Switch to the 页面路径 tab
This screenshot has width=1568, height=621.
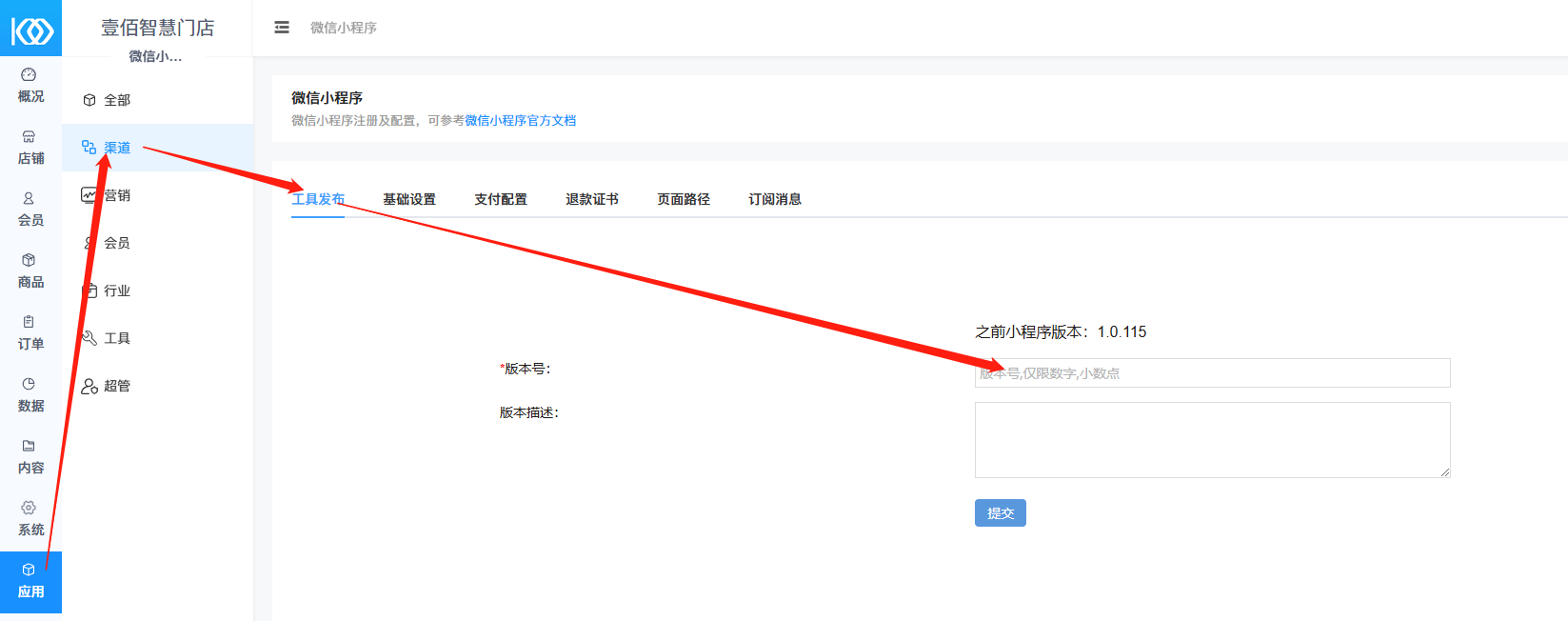click(x=684, y=199)
